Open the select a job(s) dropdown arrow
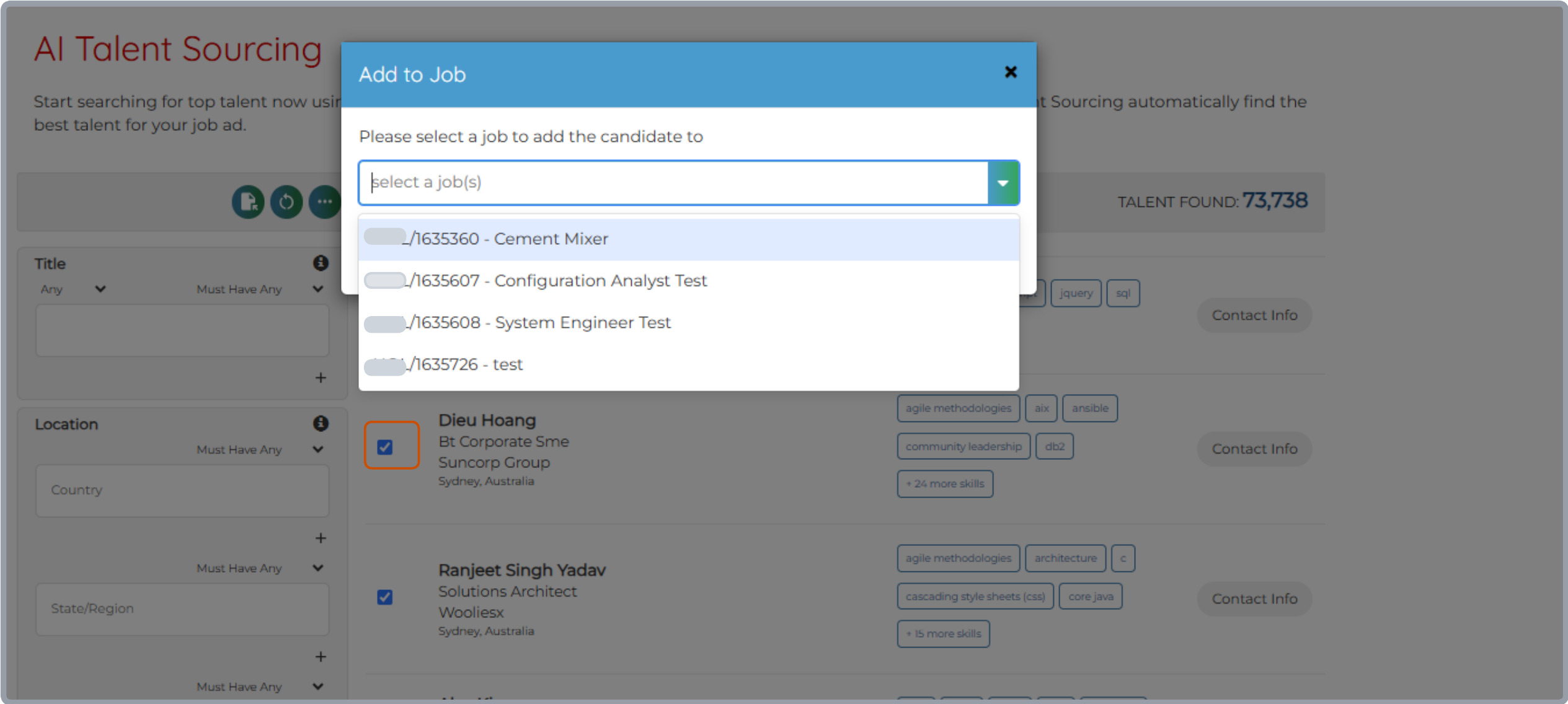Screen dimensions: 1568x704 pos(1003,183)
